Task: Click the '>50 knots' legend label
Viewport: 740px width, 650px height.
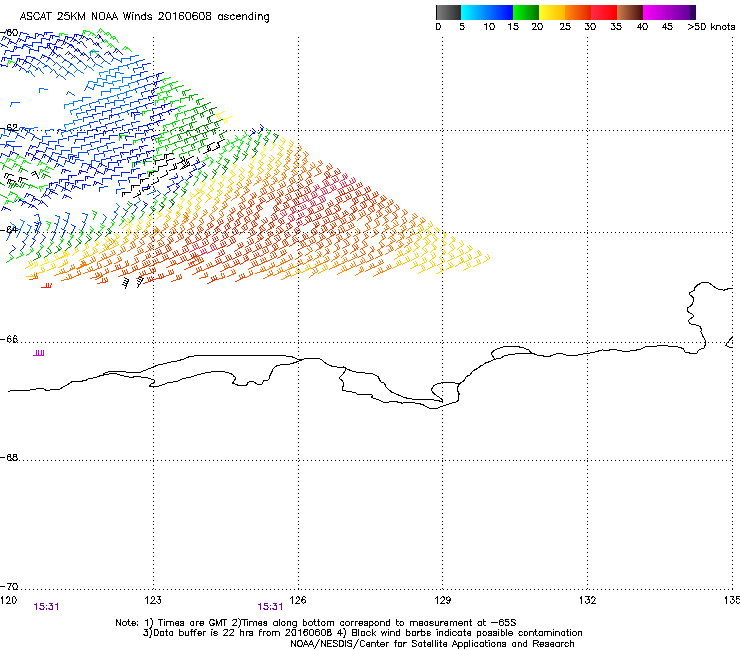Action: 711,27
